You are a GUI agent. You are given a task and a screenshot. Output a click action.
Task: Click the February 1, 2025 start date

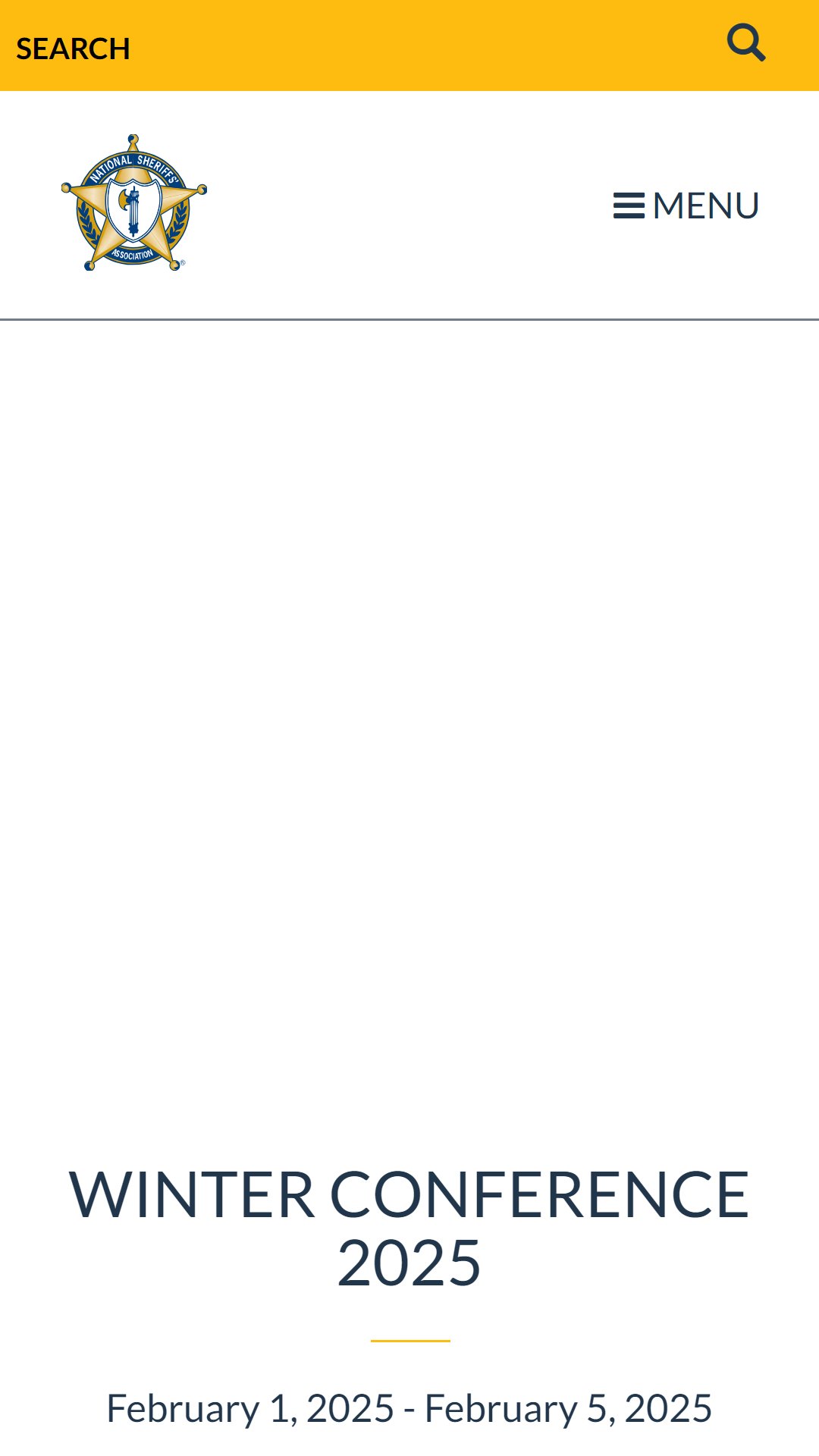250,1408
